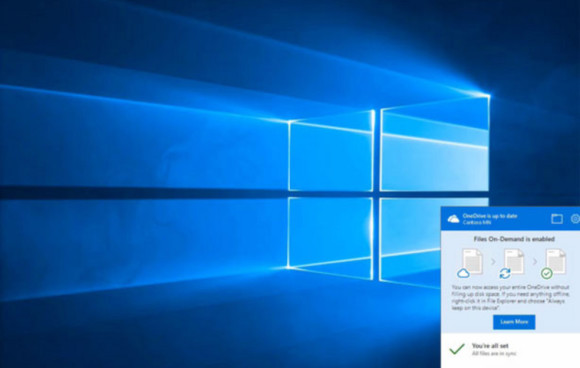
Task: Click the OneDrive cloud logo
Action: [x=453, y=219]
